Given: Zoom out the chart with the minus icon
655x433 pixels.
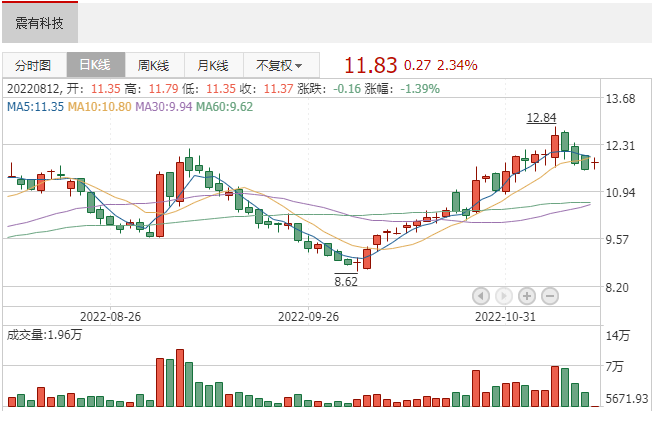Looking at the screenshot, I should (x=549, y=295).
